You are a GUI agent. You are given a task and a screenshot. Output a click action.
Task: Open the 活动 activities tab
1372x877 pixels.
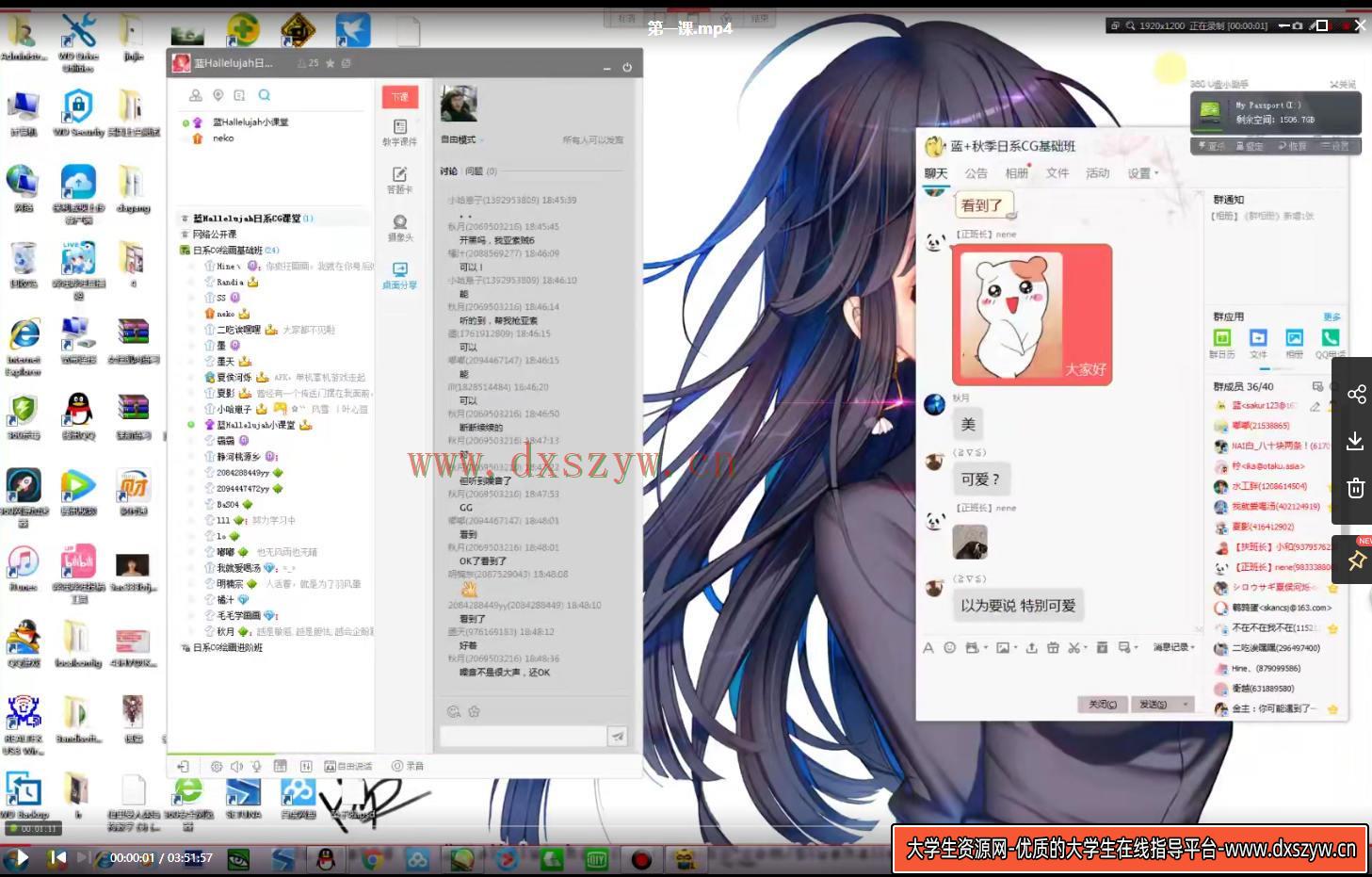pos(1098,173)
